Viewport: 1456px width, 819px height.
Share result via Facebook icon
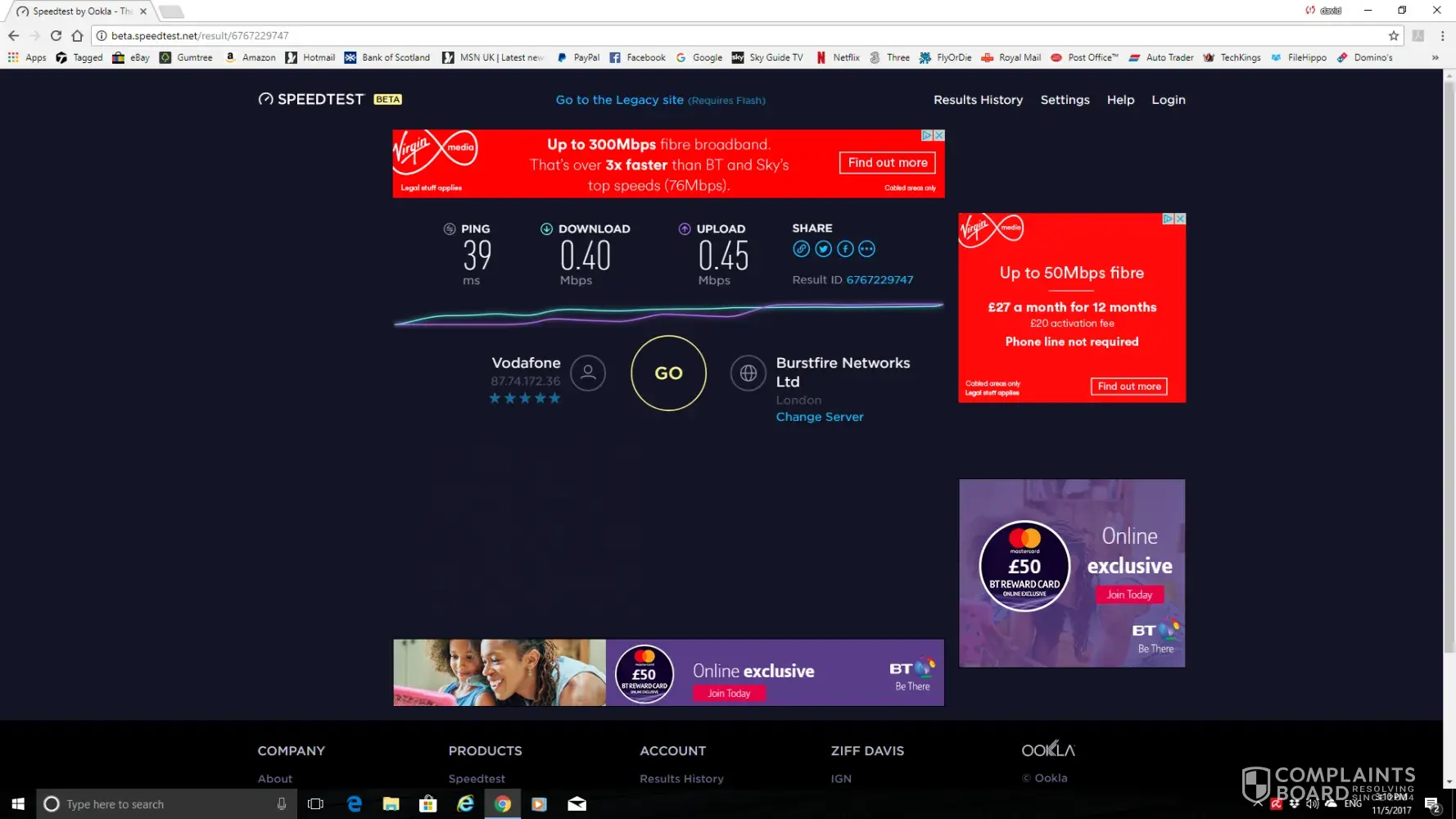pyautogui.click(x=845, y=249)
